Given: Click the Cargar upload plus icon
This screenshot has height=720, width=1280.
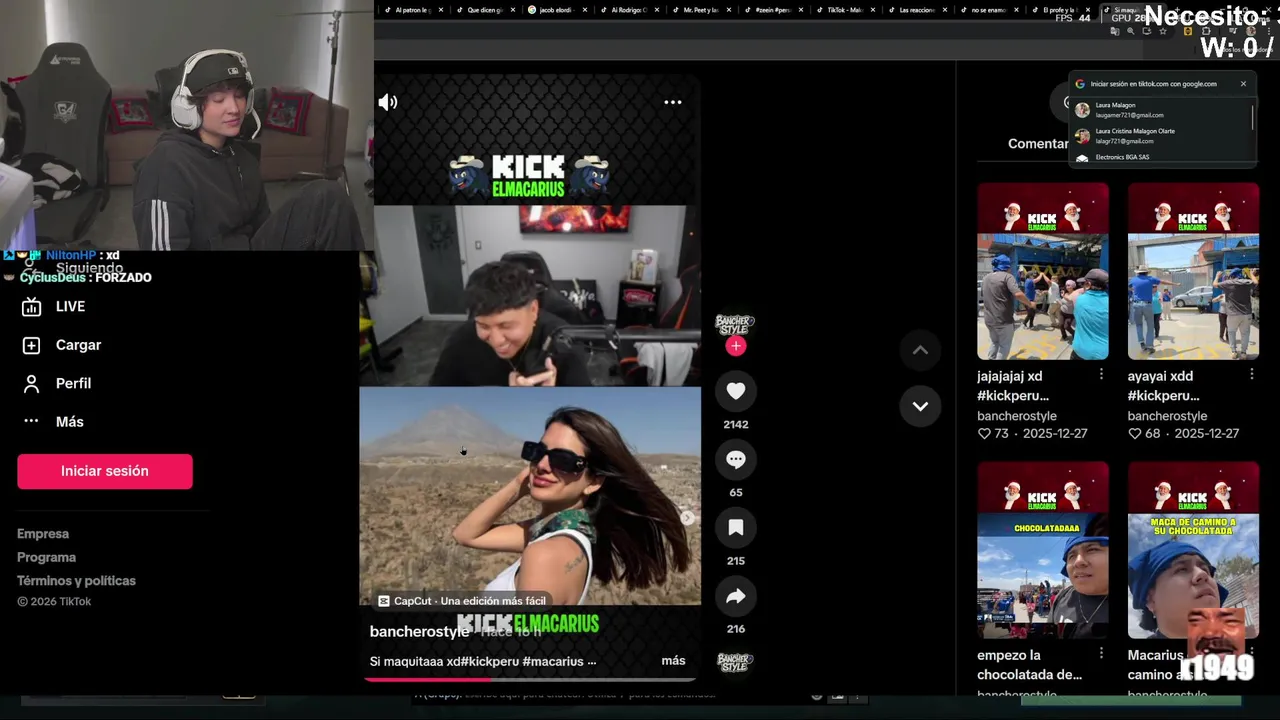Looking at the screenshot, I should click(x=31, y=345).
